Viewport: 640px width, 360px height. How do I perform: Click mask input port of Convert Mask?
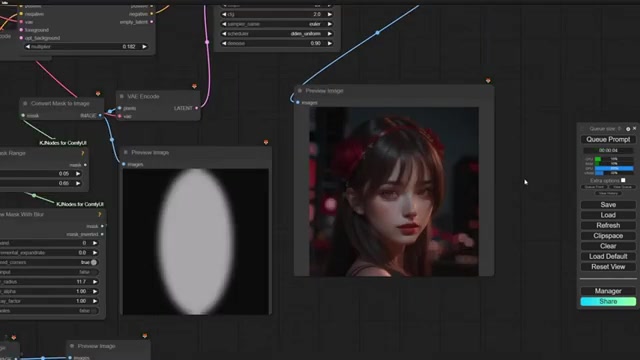point(23,116)
